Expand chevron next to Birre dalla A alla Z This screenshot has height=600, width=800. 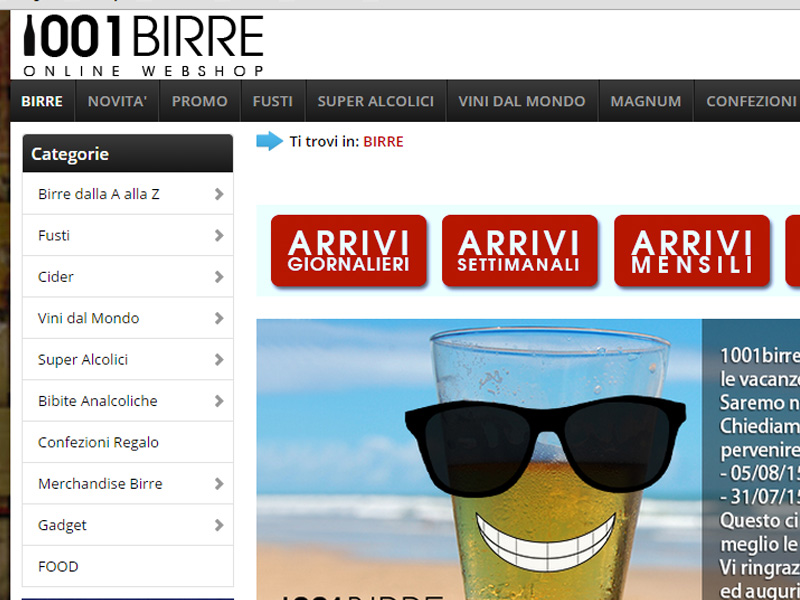point(219,194)
